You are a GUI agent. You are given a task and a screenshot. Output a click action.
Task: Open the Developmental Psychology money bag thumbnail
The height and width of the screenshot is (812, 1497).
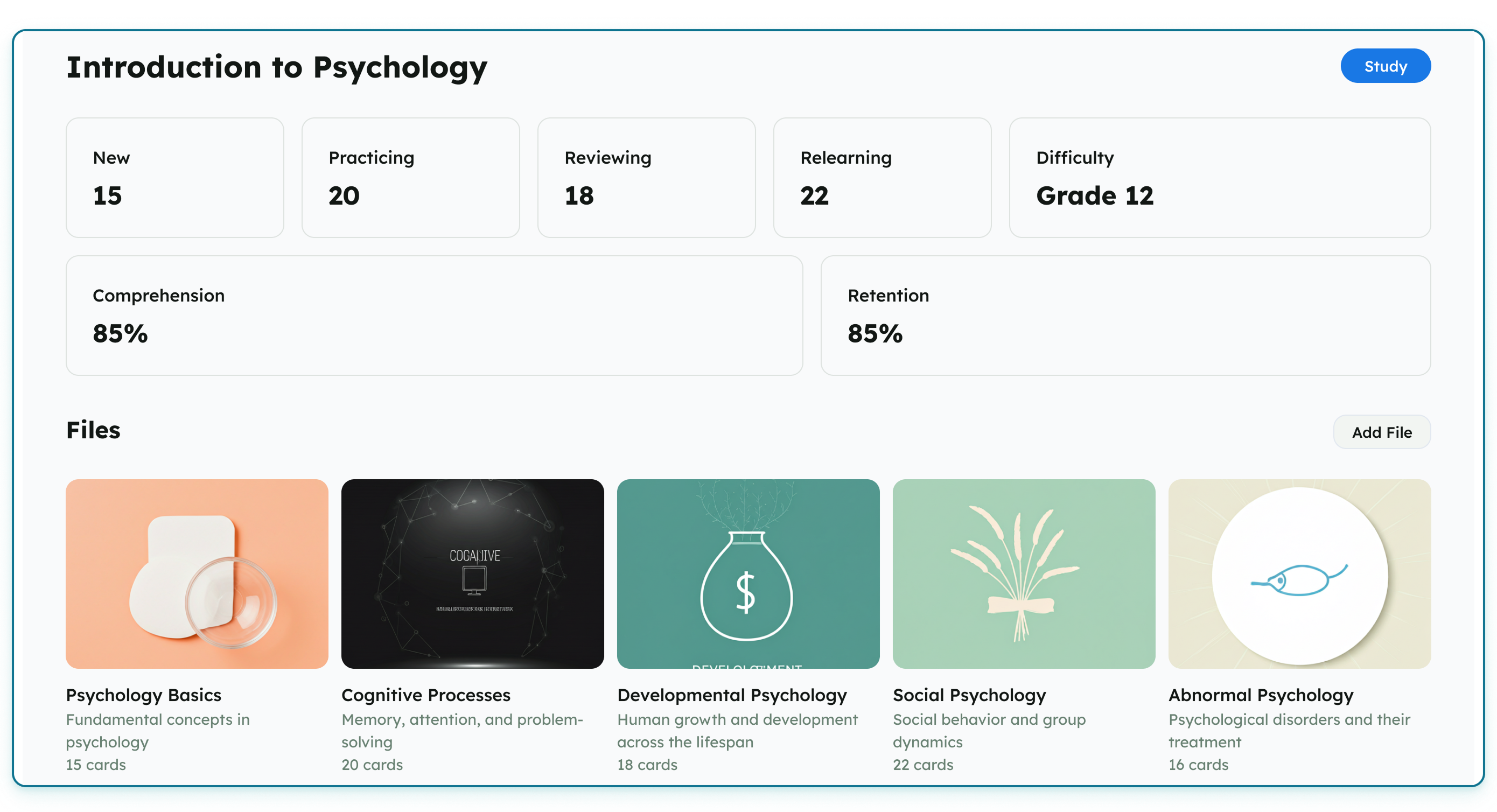[x=748, y=573]
